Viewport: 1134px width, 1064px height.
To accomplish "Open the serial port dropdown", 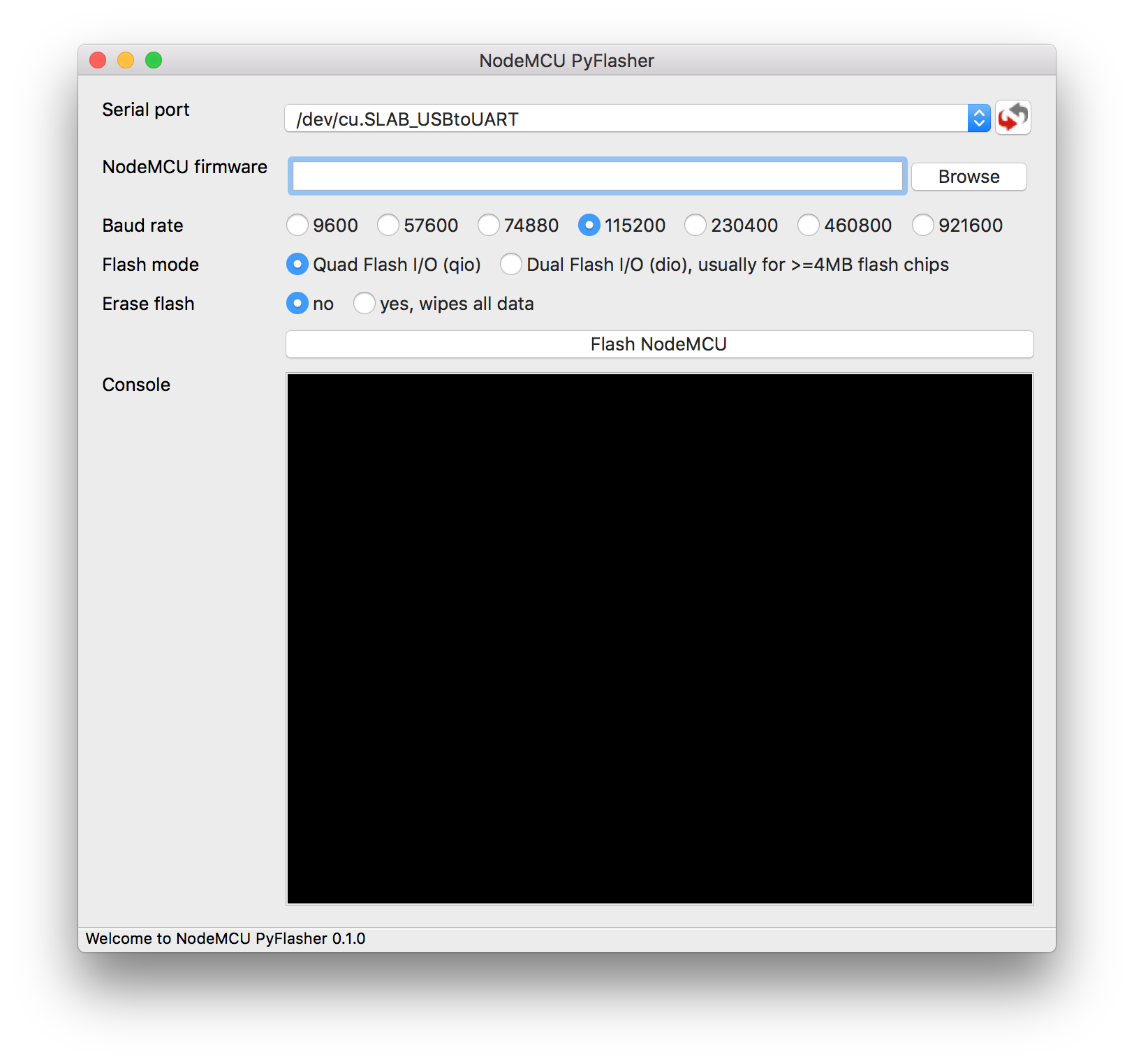I will click(x=638, y=119).
